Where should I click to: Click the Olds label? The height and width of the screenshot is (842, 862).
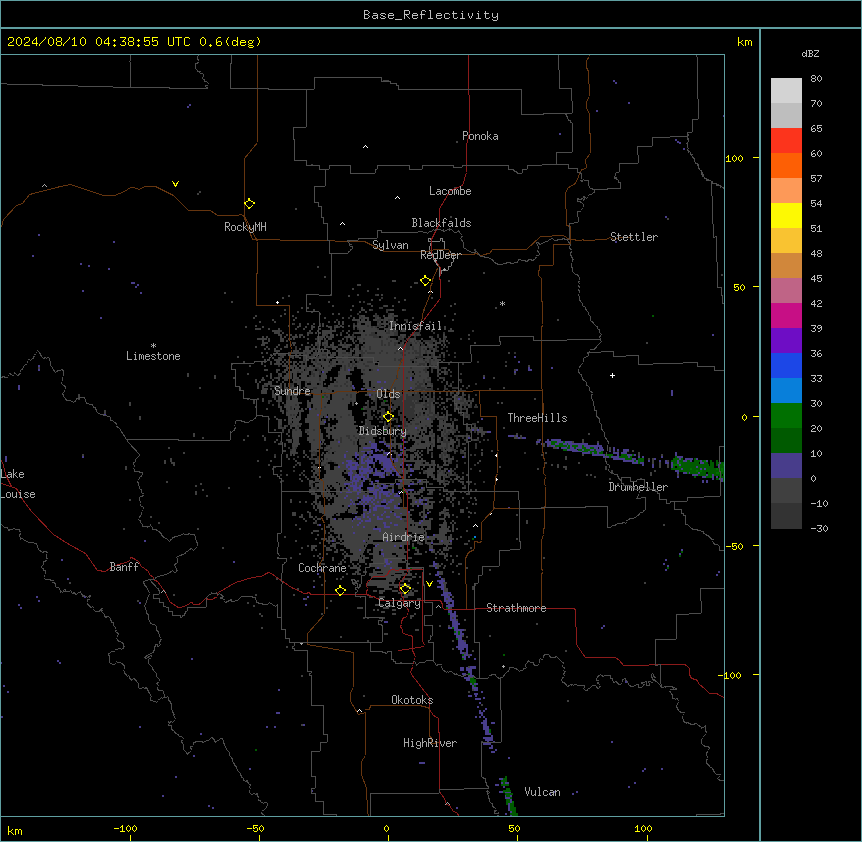tap(388, 394)
